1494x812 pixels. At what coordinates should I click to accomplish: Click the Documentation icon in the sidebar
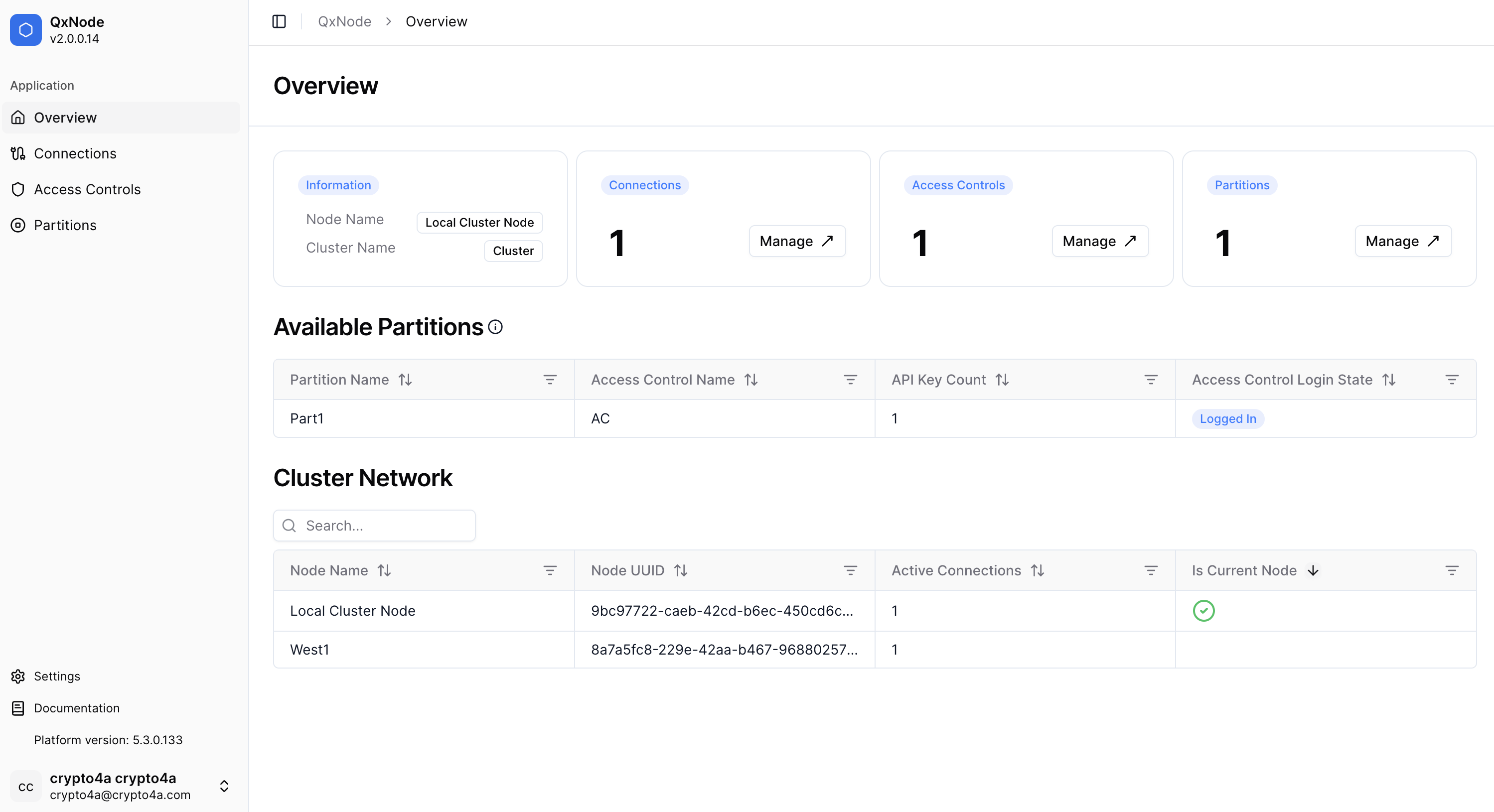click(17, 708)
